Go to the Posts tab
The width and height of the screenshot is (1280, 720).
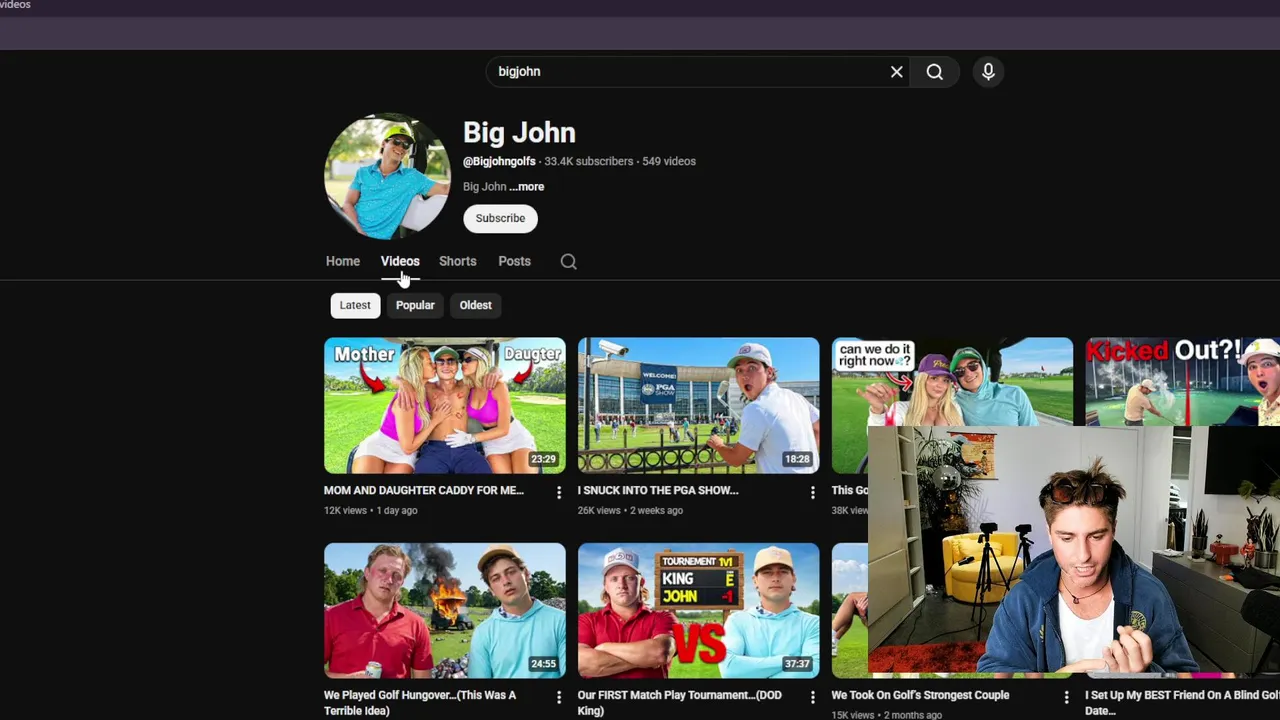click(514, 261)
